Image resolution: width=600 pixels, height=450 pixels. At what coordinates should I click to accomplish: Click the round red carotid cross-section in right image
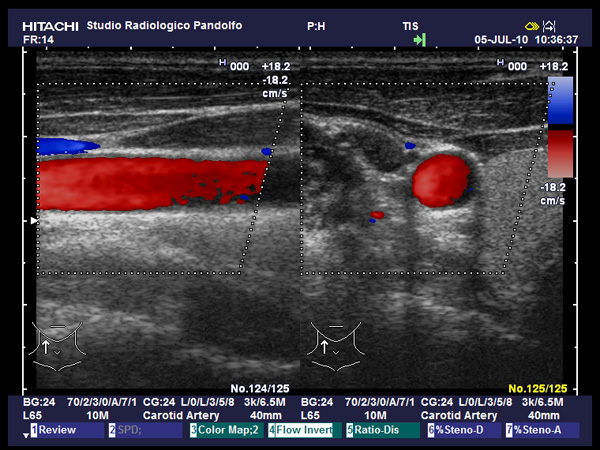[x=441, y=181]
